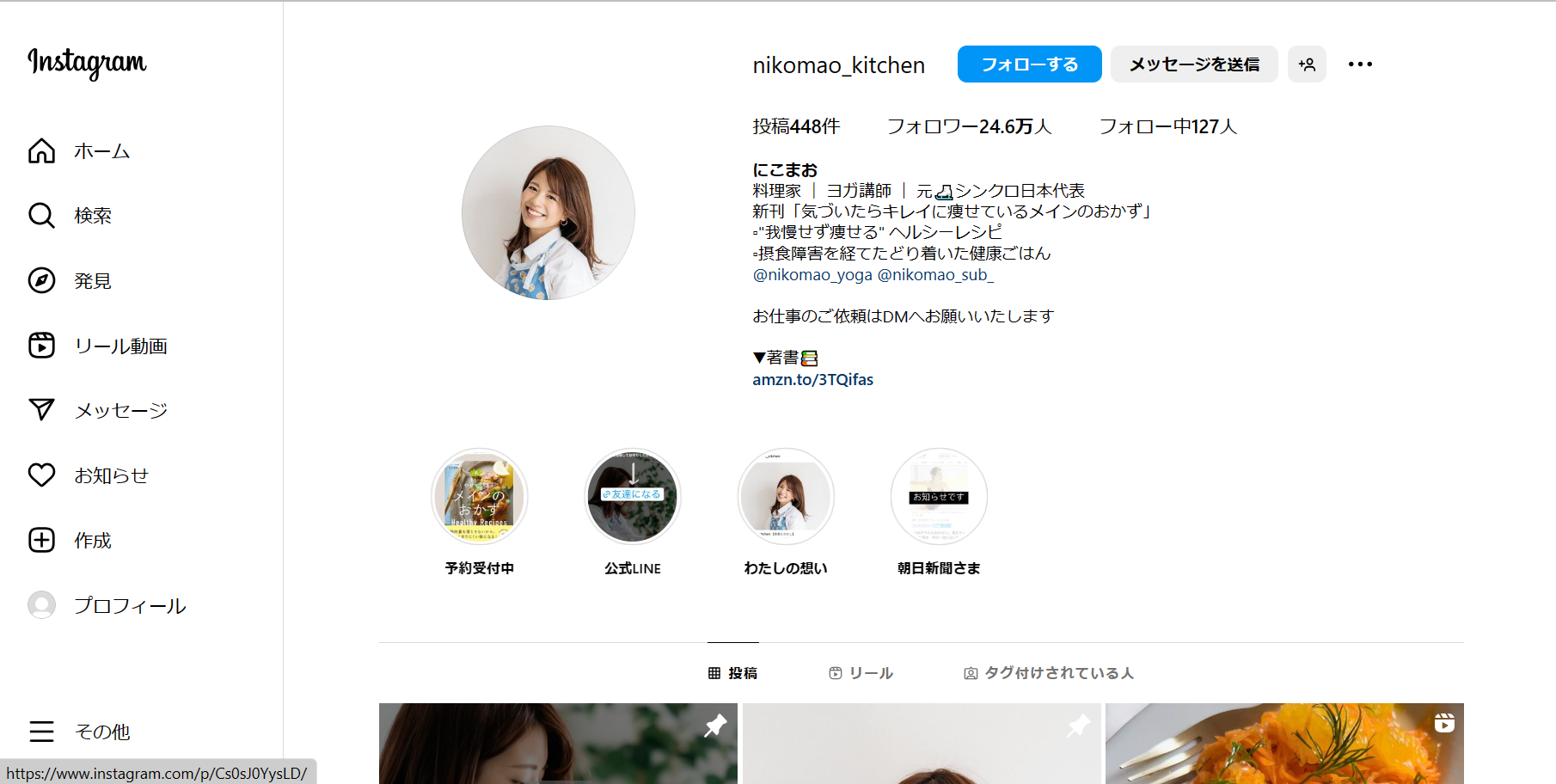Click the Create (作成) plus icon
Viewport: 1556px width, 784px height.
[x=41, y=540]
